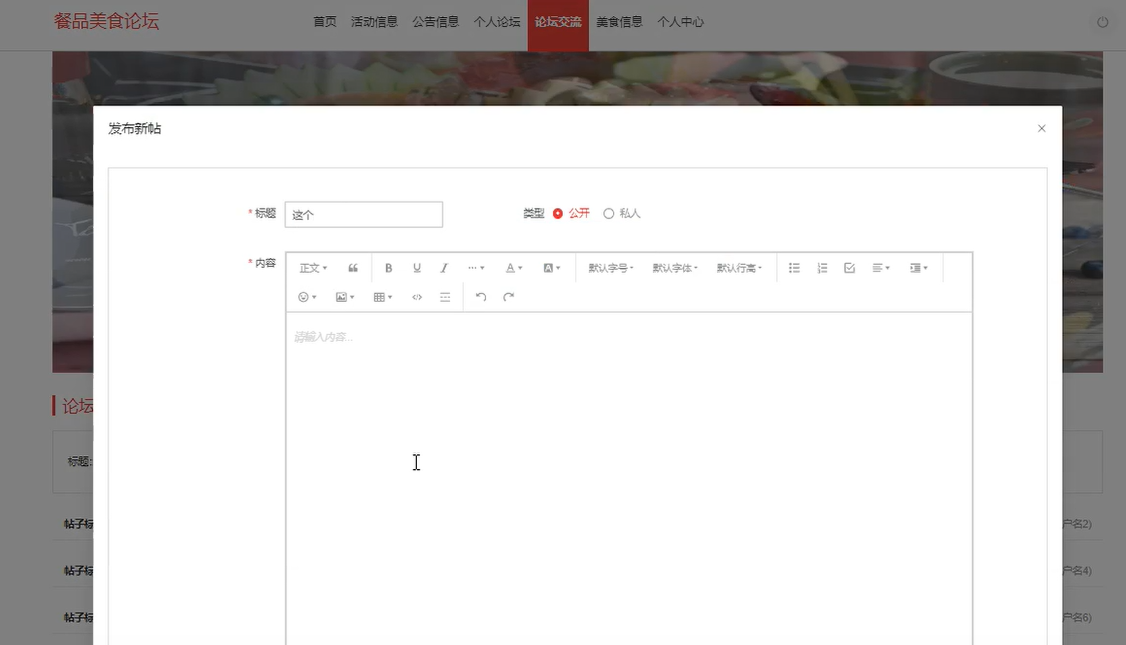This screenshot has height=645, width=1126.
Task: Open the text alignment dropdown
Action: (x=881, y=268)
